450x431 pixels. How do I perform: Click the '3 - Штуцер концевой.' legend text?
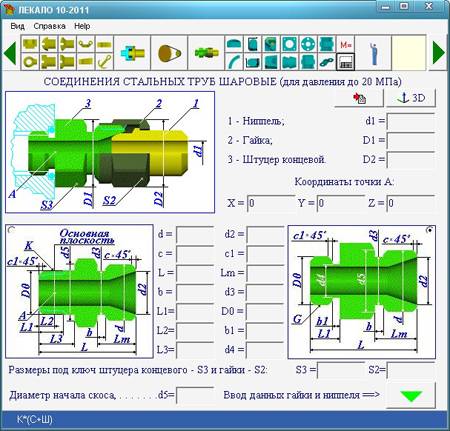277,159
